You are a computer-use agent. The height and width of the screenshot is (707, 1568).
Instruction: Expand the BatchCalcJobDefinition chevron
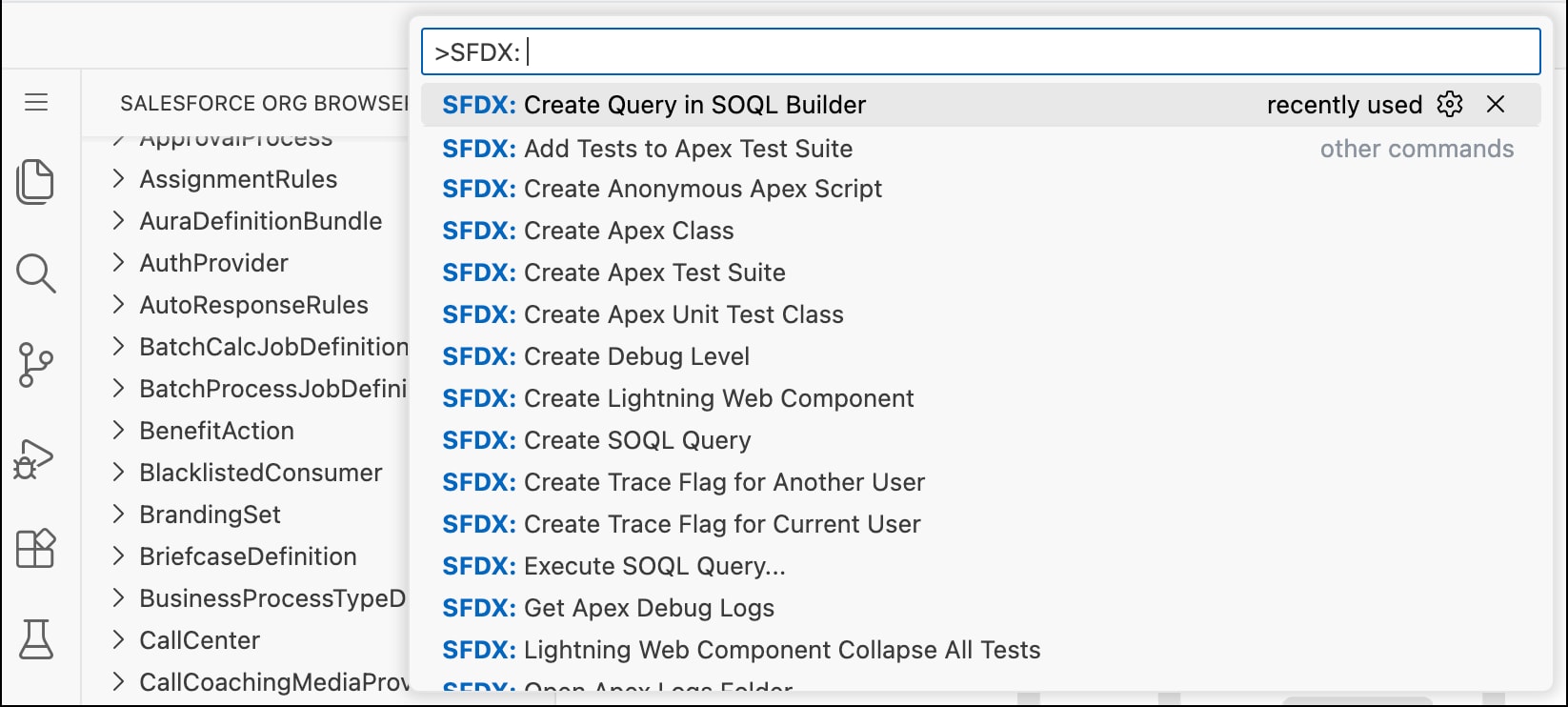(x=118, y=347)
